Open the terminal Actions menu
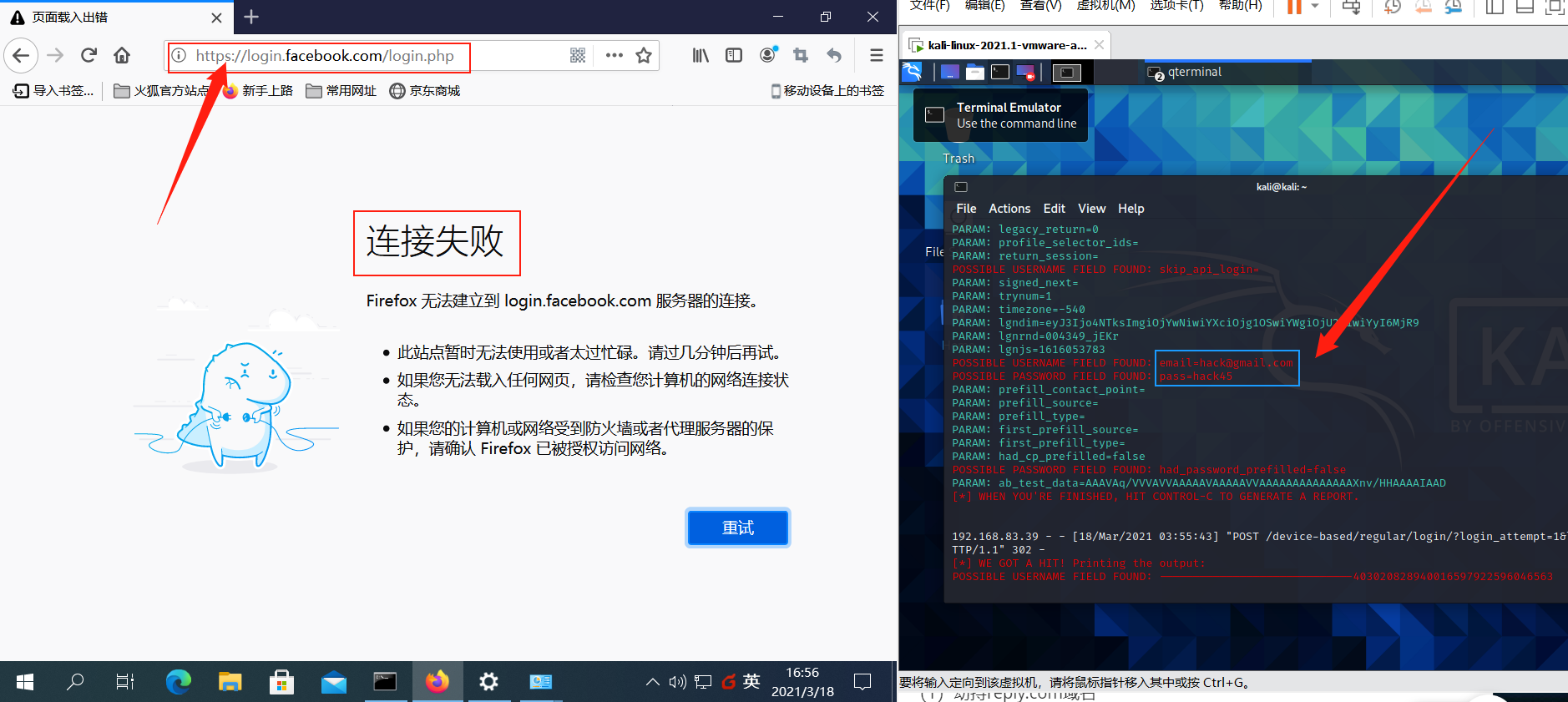 tap(1009, 209)
